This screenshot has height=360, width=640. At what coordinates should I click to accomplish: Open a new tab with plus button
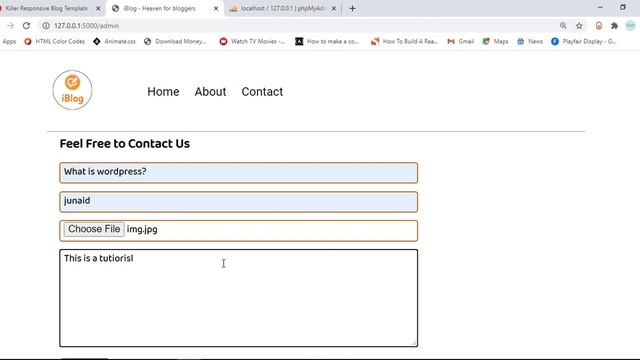click(x=352, y=9)
